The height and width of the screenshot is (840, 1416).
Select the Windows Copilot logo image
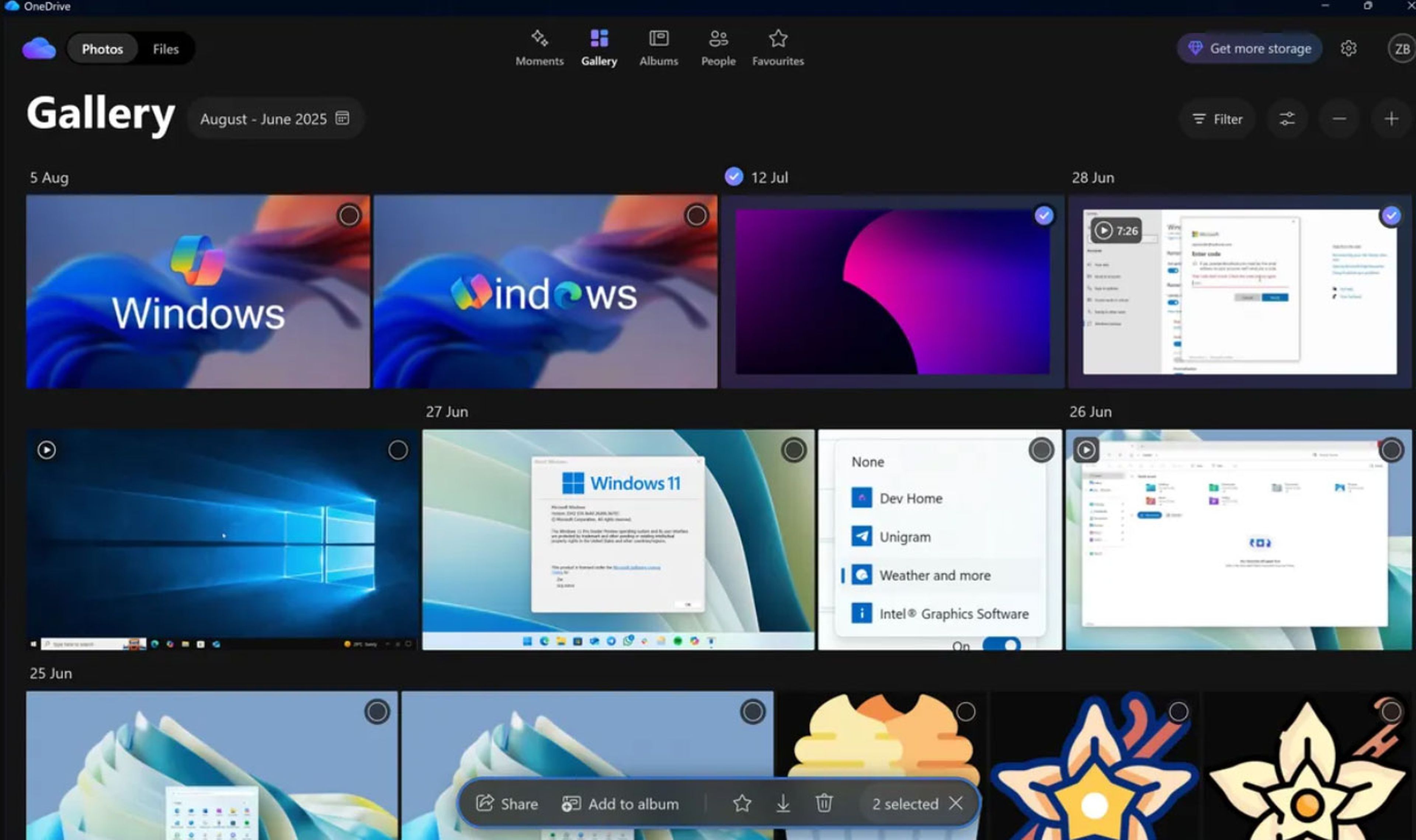[349, 215]
